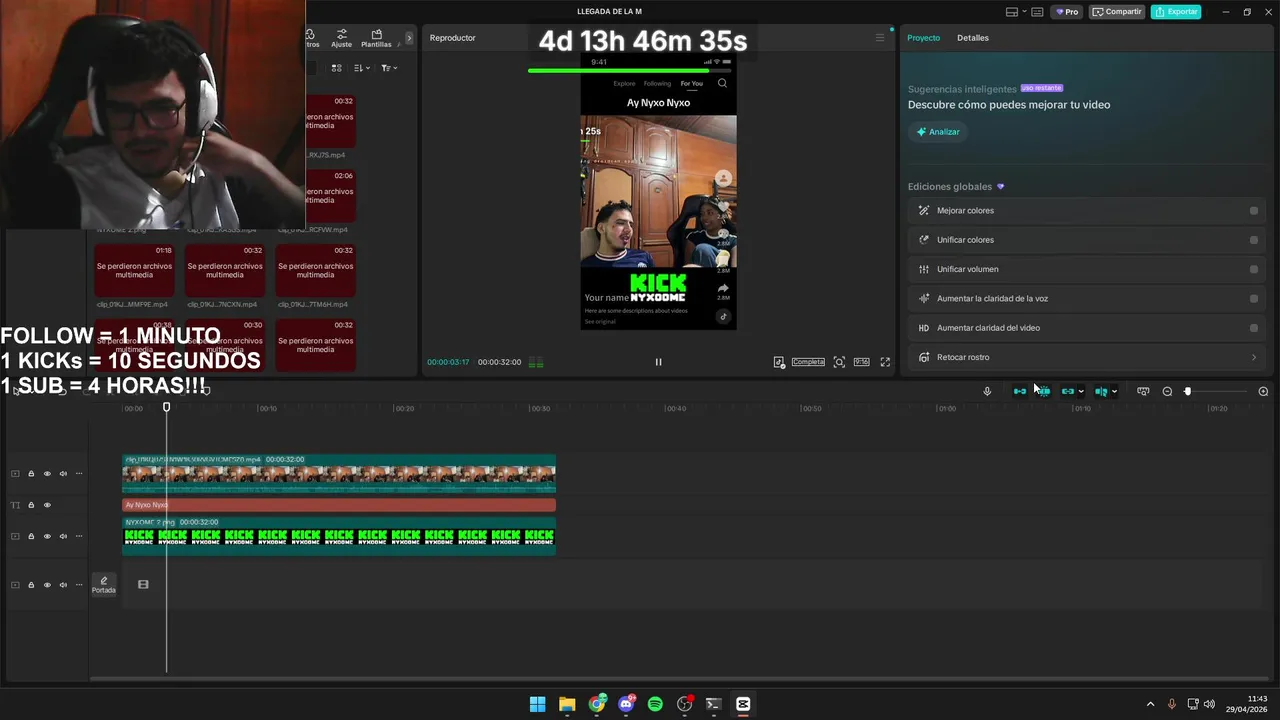Viewport: 1280px width, 720px height.
Task: Click preview axis split icon
Action: (x=1100, y=391)
